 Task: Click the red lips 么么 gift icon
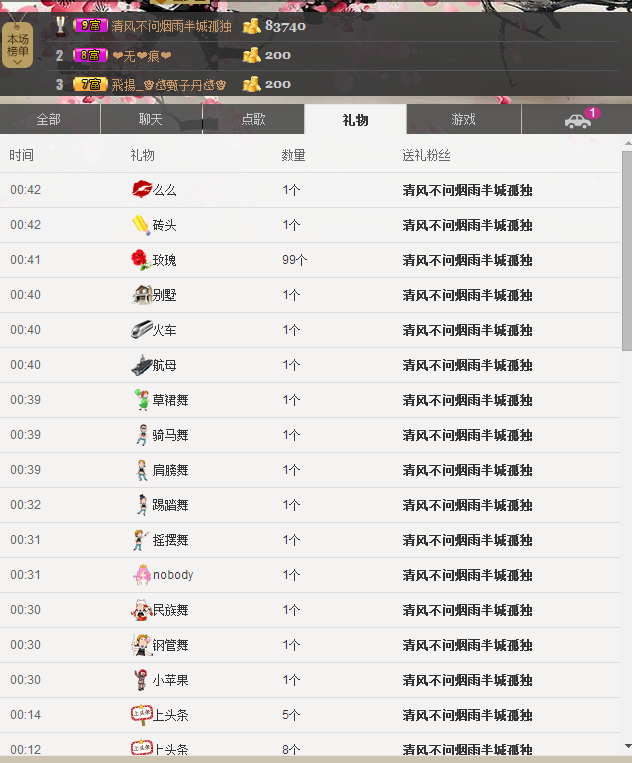pyautogui.click(x=142, y=190)
